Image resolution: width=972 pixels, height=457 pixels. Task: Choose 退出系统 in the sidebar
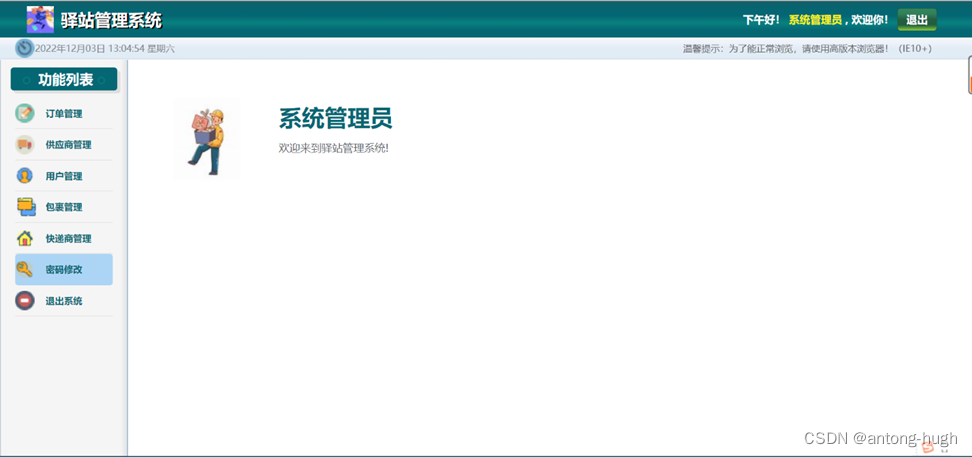(x=64, y=301)
